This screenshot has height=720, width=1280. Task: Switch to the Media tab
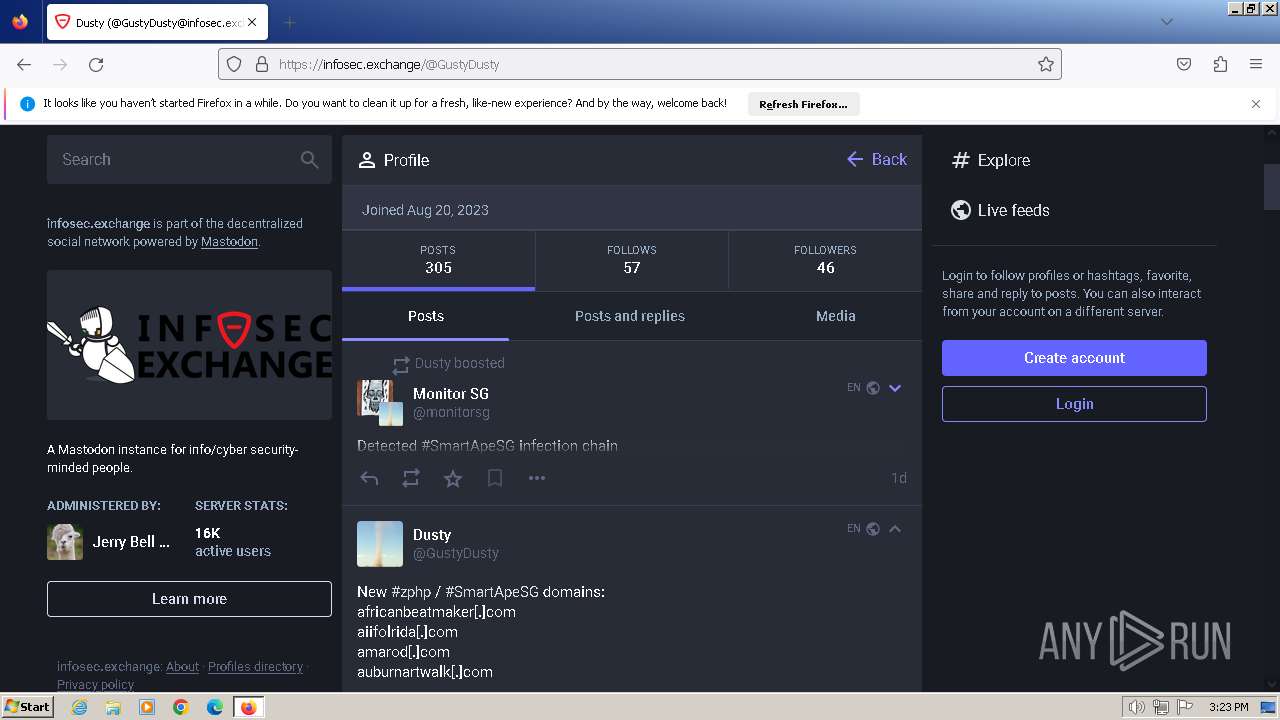tap(836, 316)
